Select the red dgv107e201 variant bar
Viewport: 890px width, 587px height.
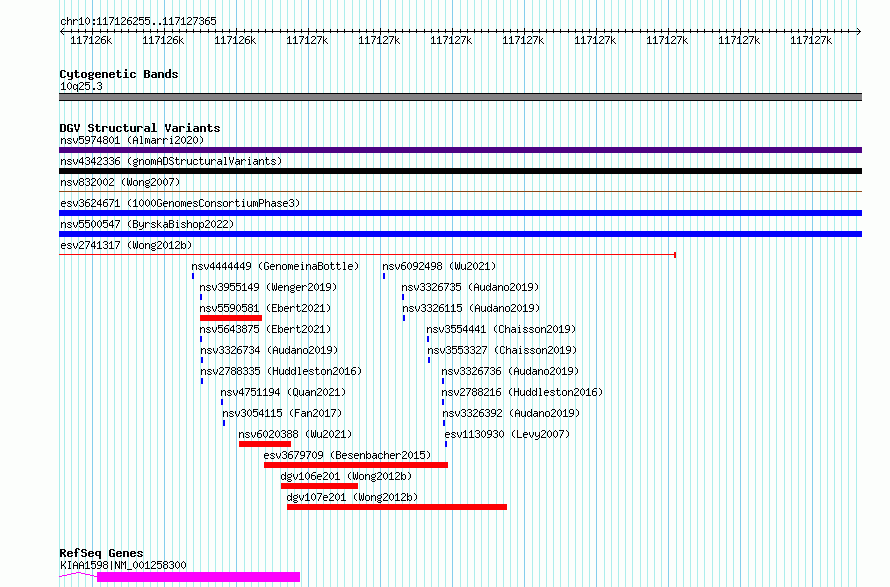tap(397, 507)
